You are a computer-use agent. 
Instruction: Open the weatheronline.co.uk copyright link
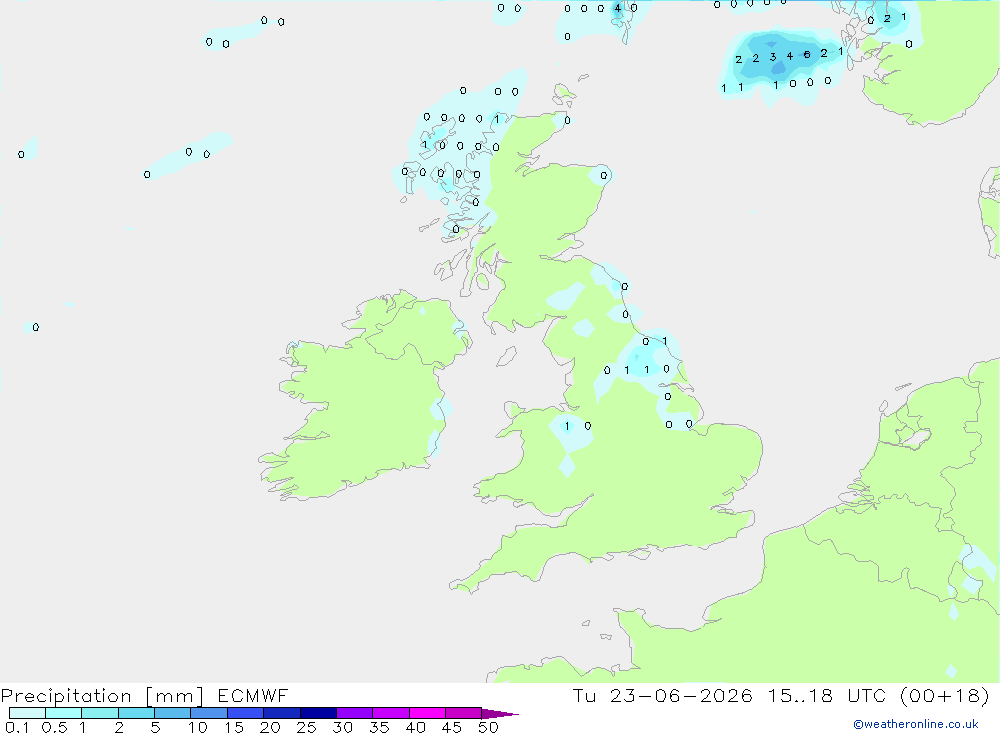point(916,724)
